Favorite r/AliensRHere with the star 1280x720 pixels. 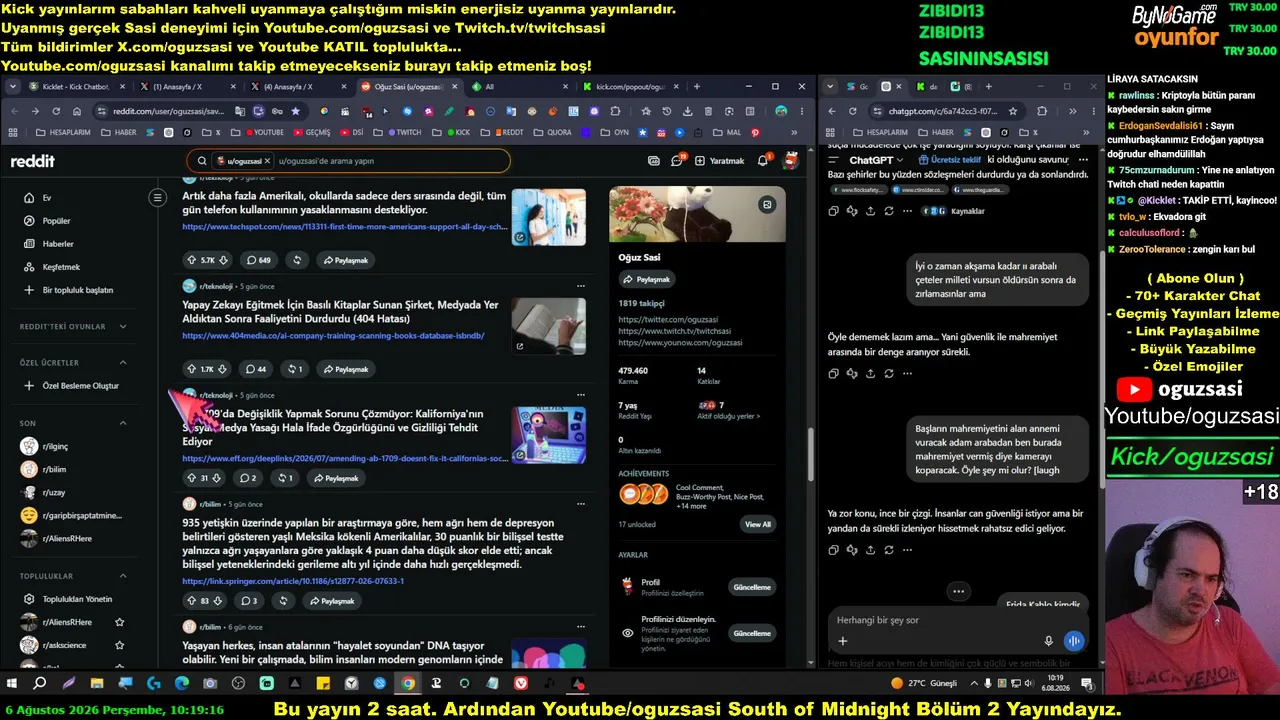click(120, 622)
